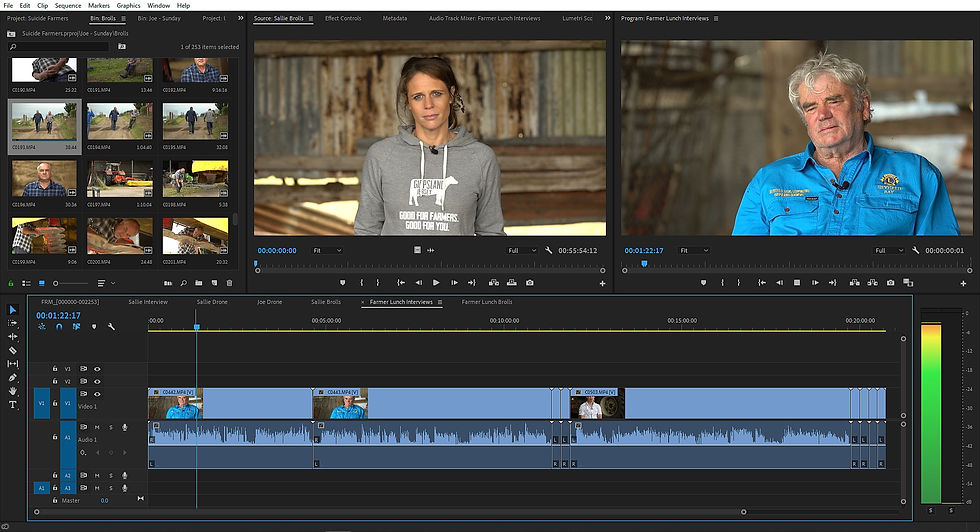
Task: Choose the Pen tool
Action: click(13, 378)
